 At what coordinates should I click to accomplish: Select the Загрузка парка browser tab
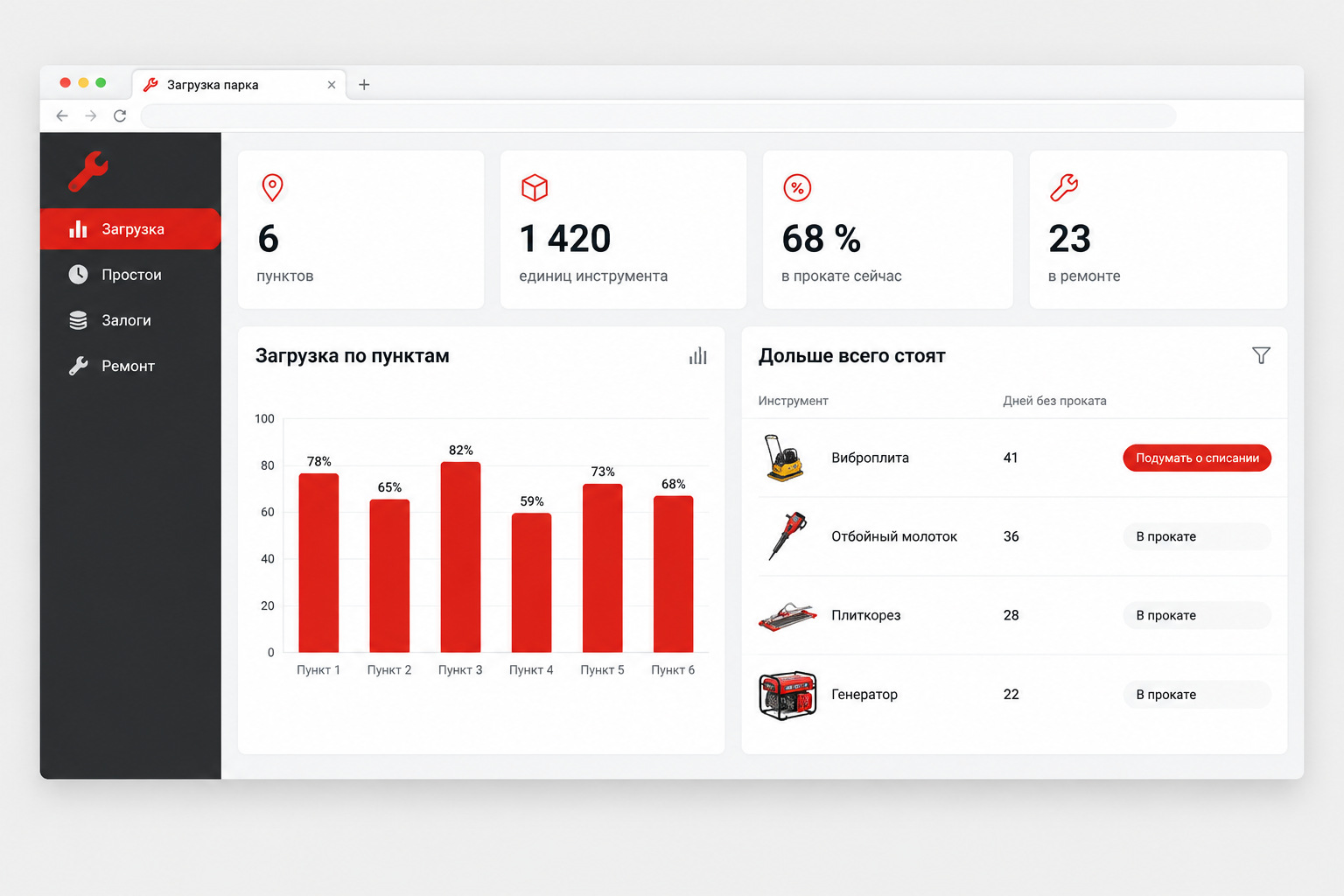click(239, 85)
